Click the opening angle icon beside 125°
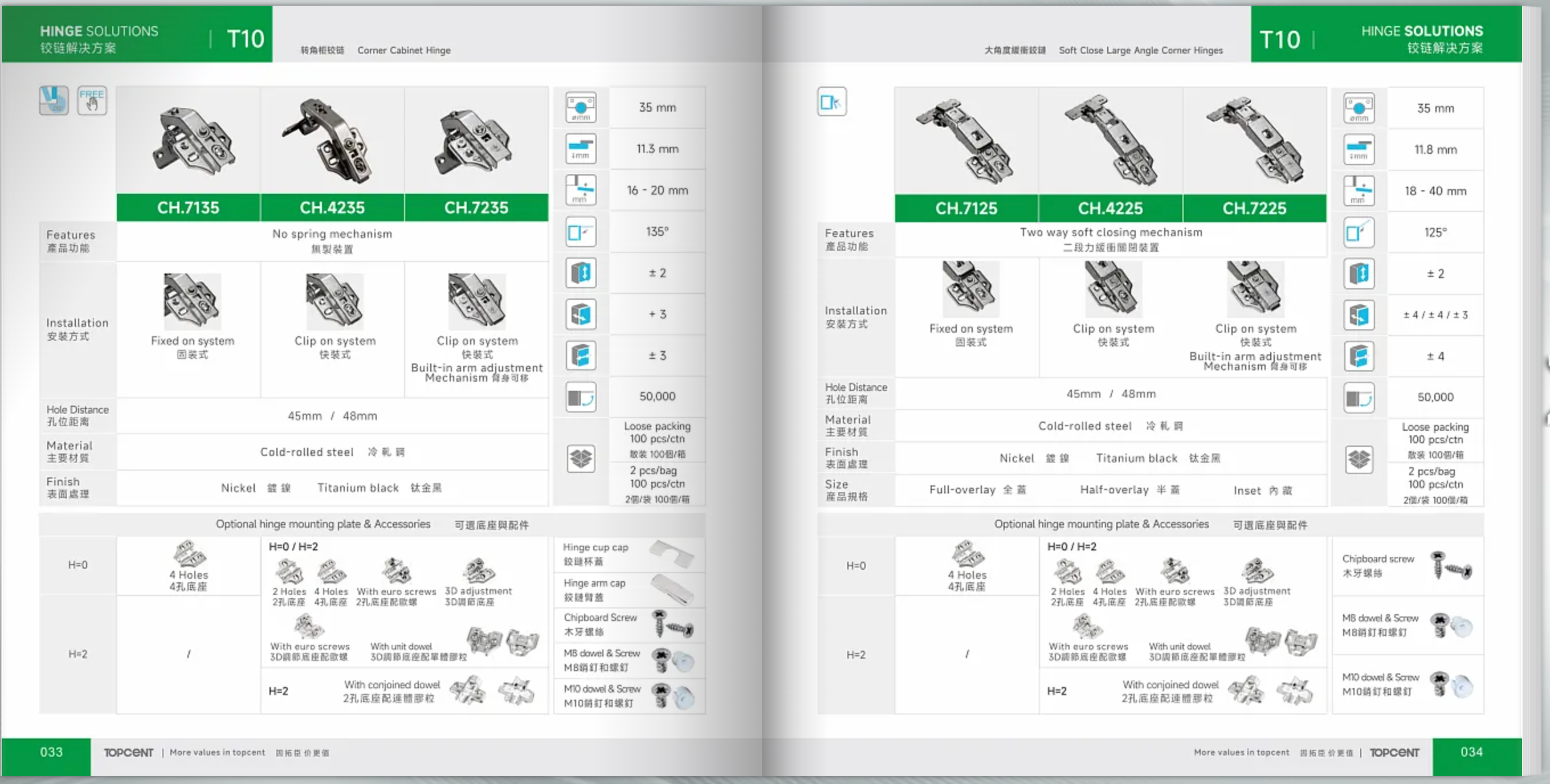1550x784 pixels. point(1359,232)
